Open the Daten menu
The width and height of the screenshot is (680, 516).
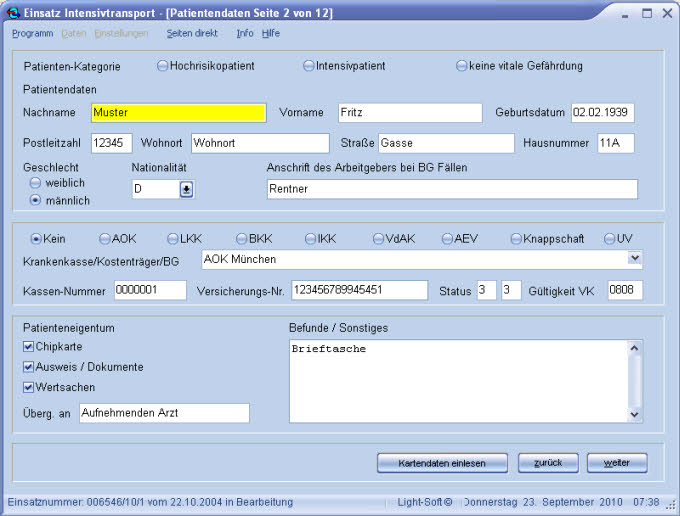point(74,33)
